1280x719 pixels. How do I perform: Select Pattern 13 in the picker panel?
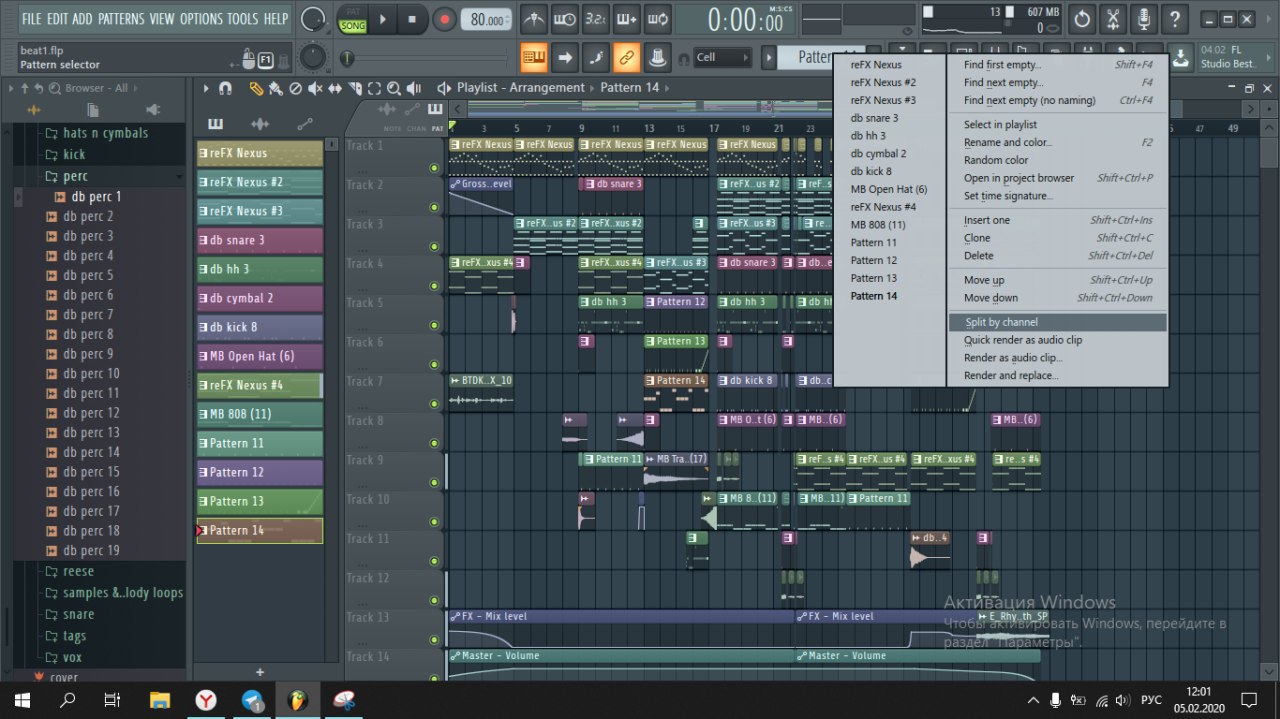coord(260,502)
